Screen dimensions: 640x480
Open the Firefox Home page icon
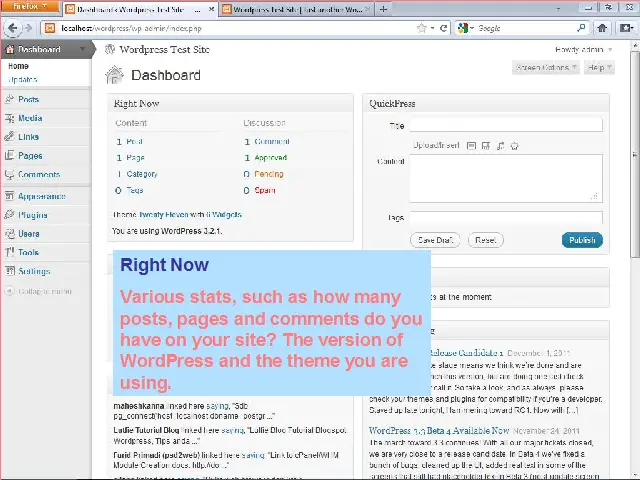602,28
